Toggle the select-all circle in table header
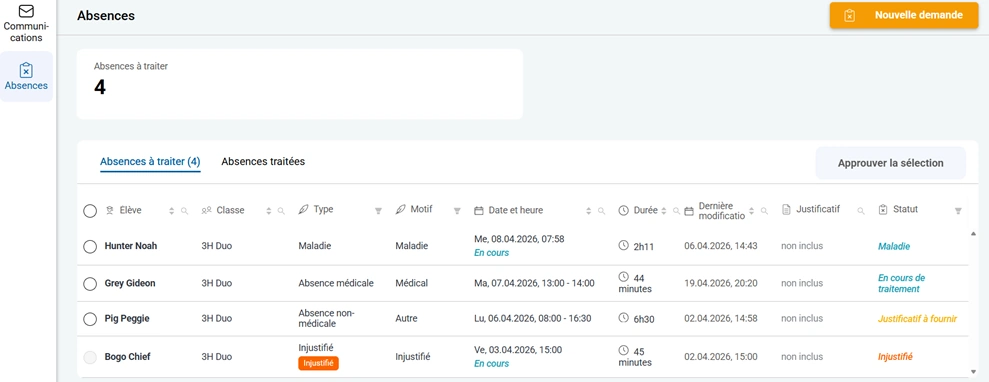 (90, 211)
